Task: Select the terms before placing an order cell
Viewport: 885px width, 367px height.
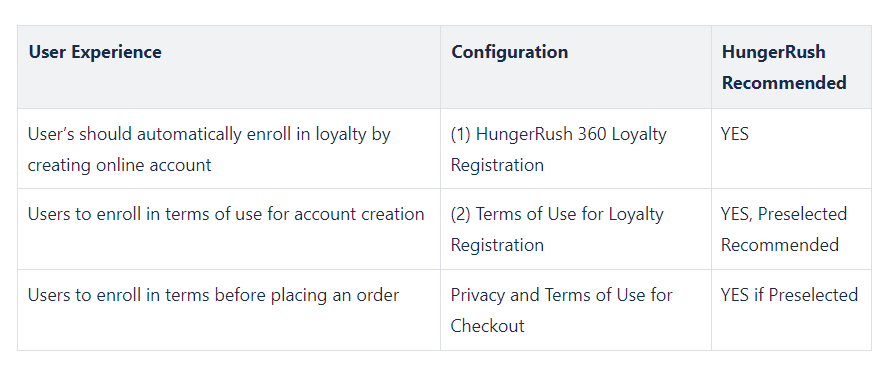Action: click(x=229, y=310)
